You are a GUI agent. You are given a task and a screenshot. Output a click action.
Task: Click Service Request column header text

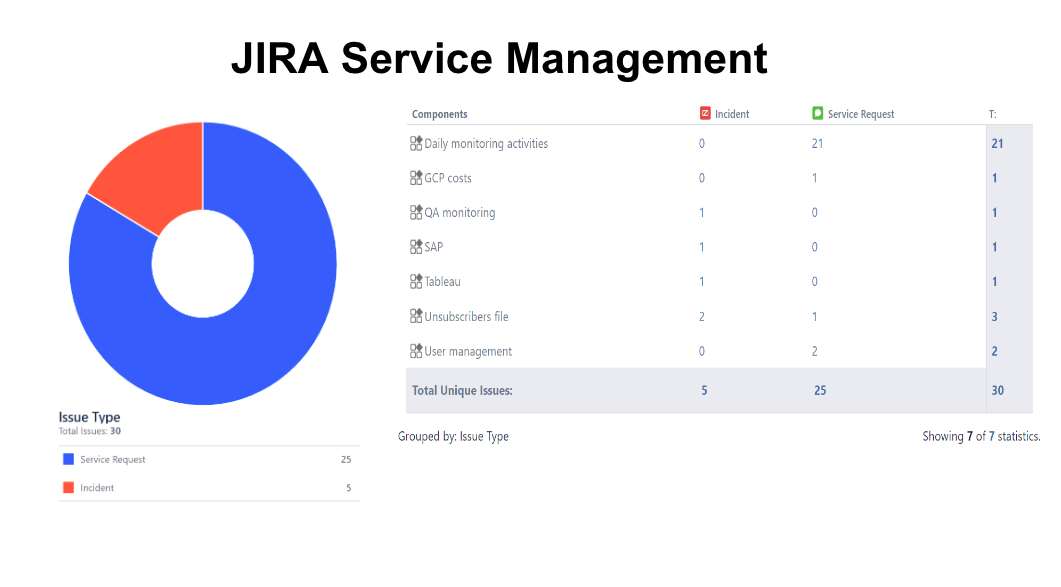(x=861, y=114)
